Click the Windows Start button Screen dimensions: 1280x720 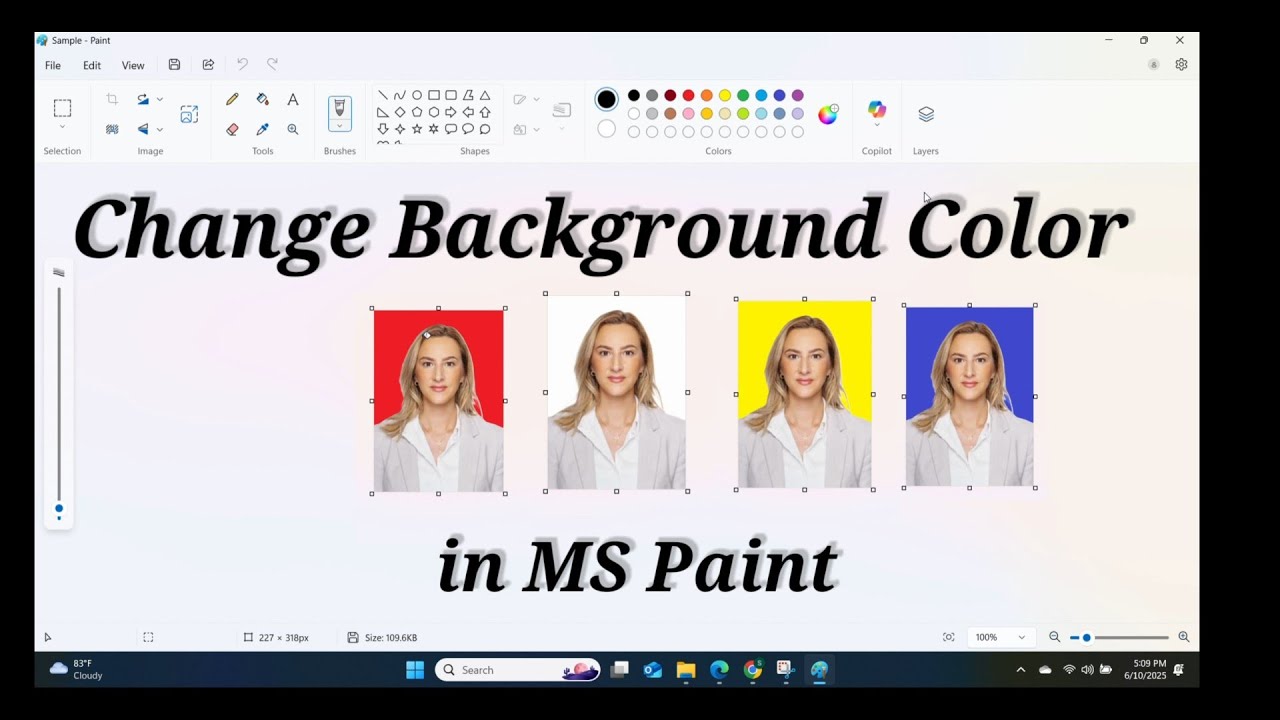[415, 670]
